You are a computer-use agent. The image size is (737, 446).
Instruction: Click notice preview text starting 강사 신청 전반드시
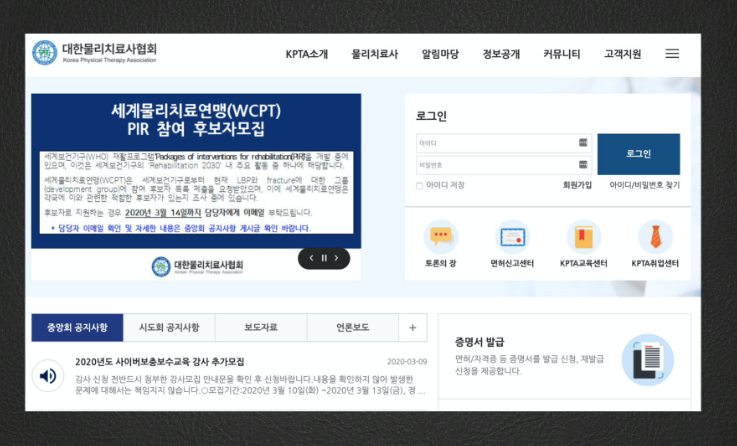(250, 385)
